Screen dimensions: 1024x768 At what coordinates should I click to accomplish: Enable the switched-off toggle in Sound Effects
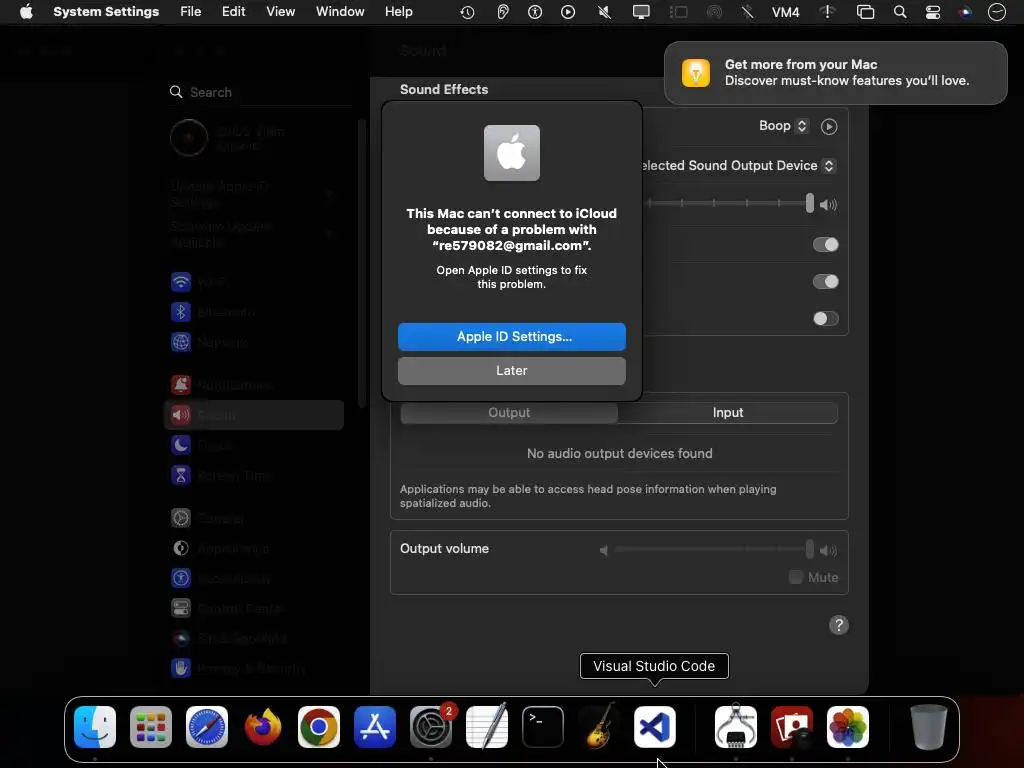click(x=825, y=319)
